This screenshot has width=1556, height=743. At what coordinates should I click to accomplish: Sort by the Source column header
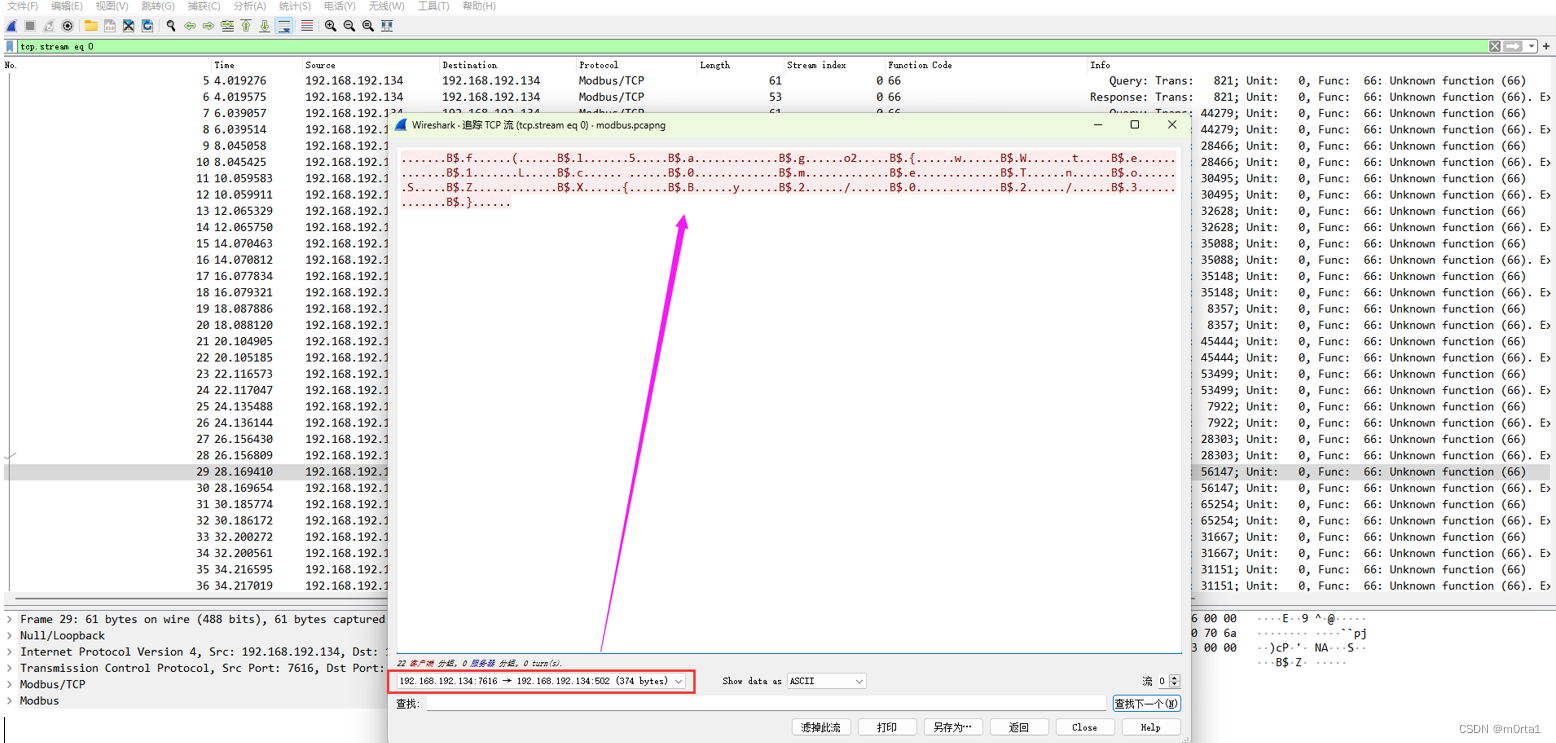(321, 65)
